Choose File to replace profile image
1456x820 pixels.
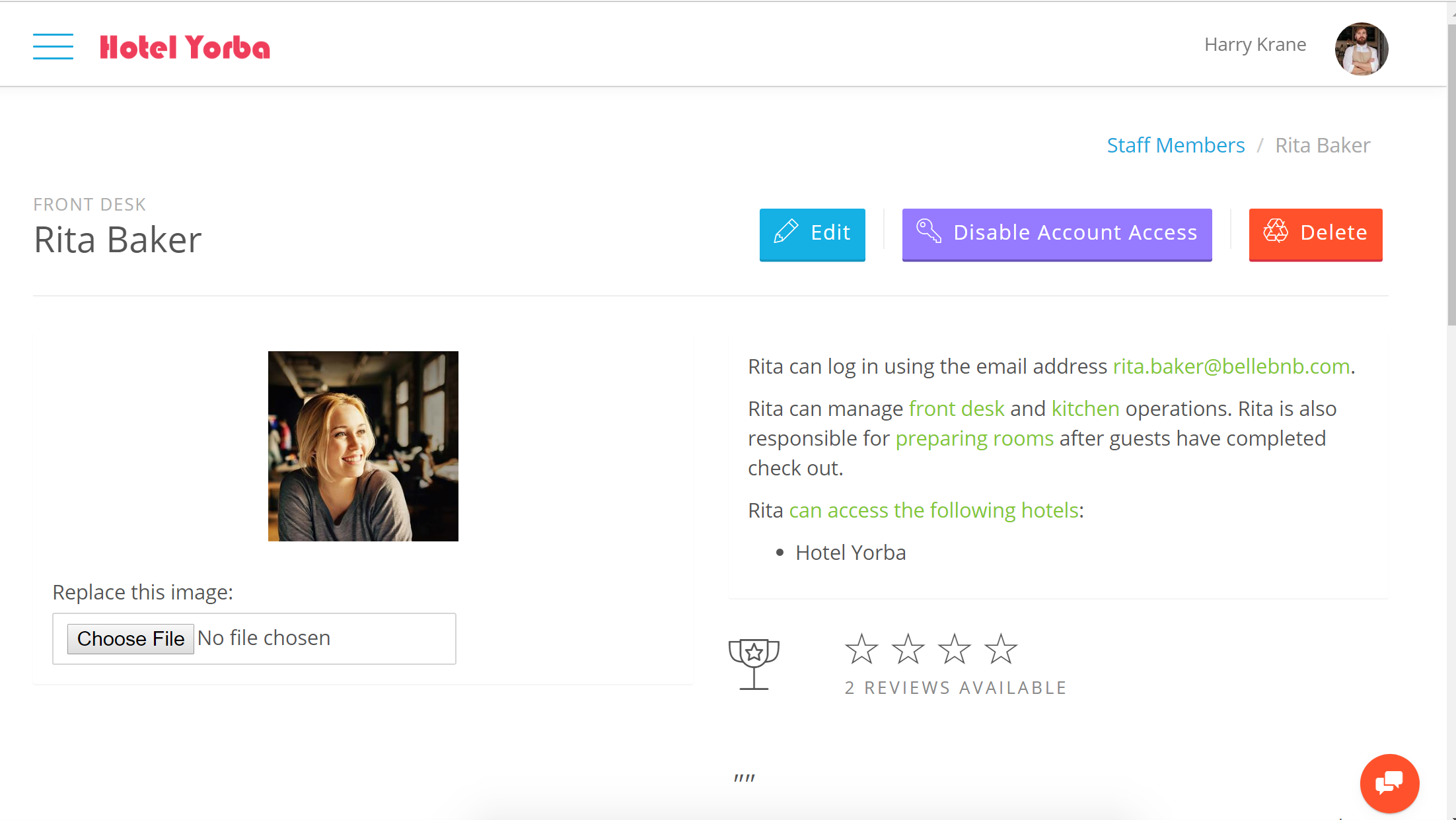[x=130, y=638]
